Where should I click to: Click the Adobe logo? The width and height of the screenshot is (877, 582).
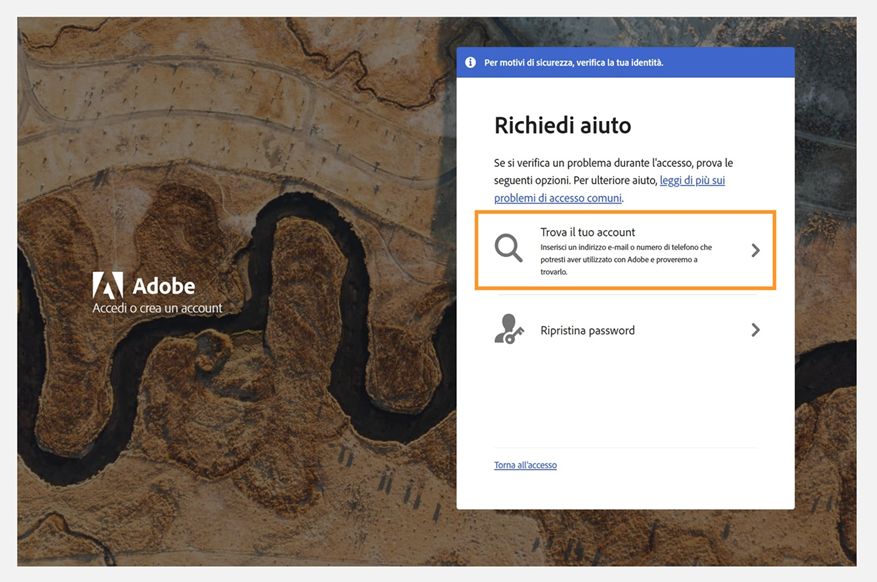(143, 285)
